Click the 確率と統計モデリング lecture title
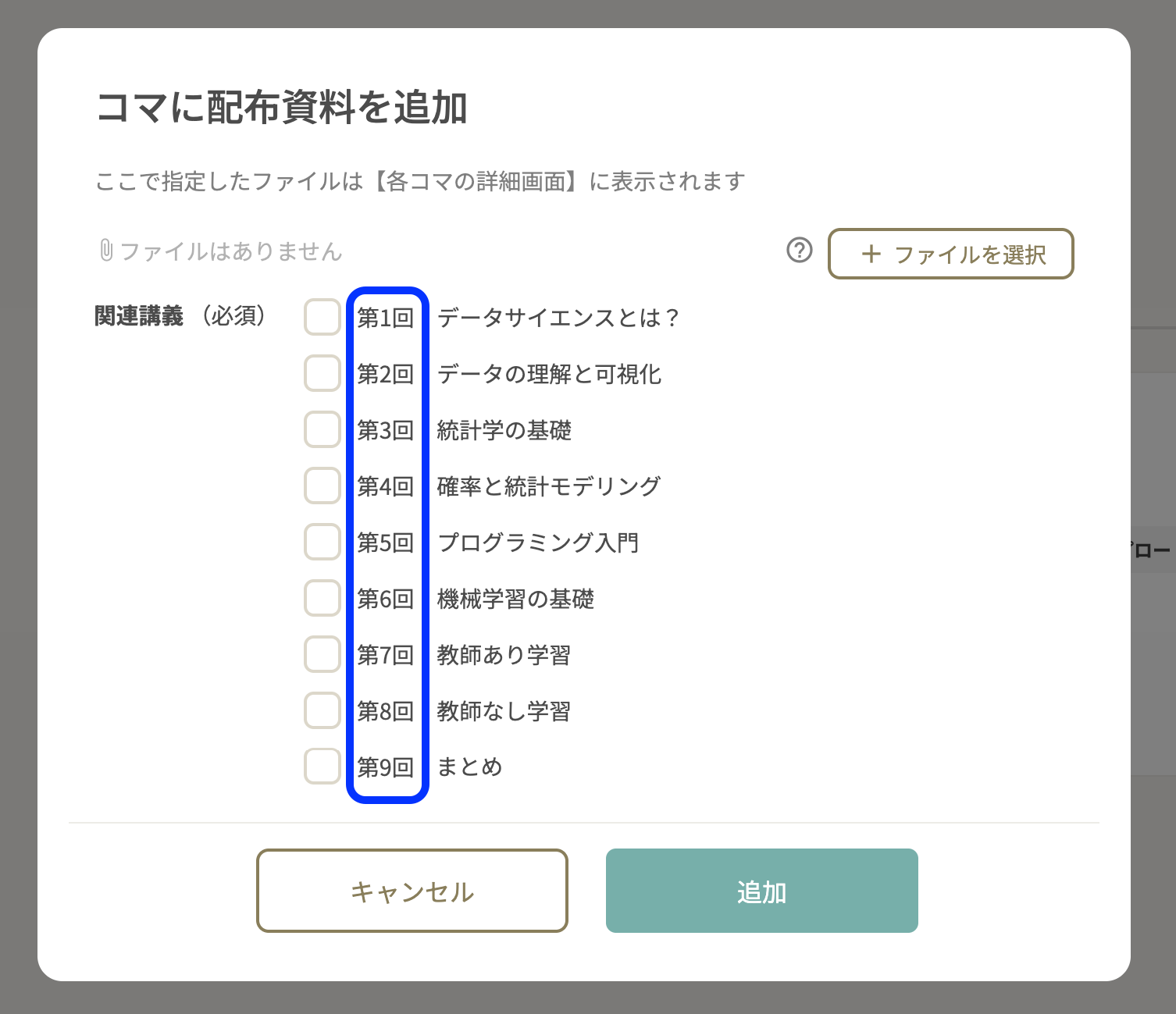The width and height of the screenshot is (1176, 1014). pyautogui.click(x=548, y=486)
